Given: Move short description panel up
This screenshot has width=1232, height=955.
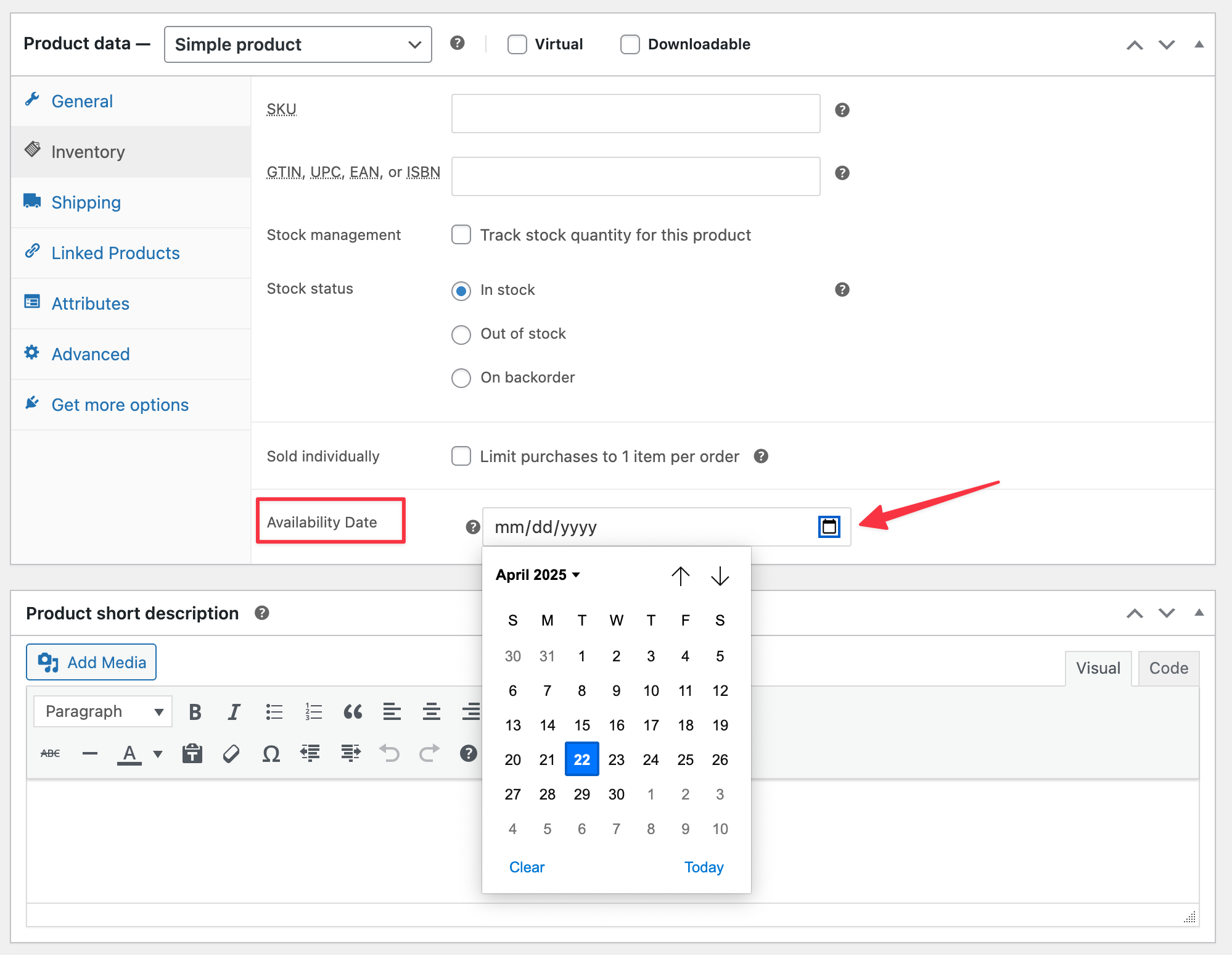Looking at the screenshot, I should point(1135,613).
